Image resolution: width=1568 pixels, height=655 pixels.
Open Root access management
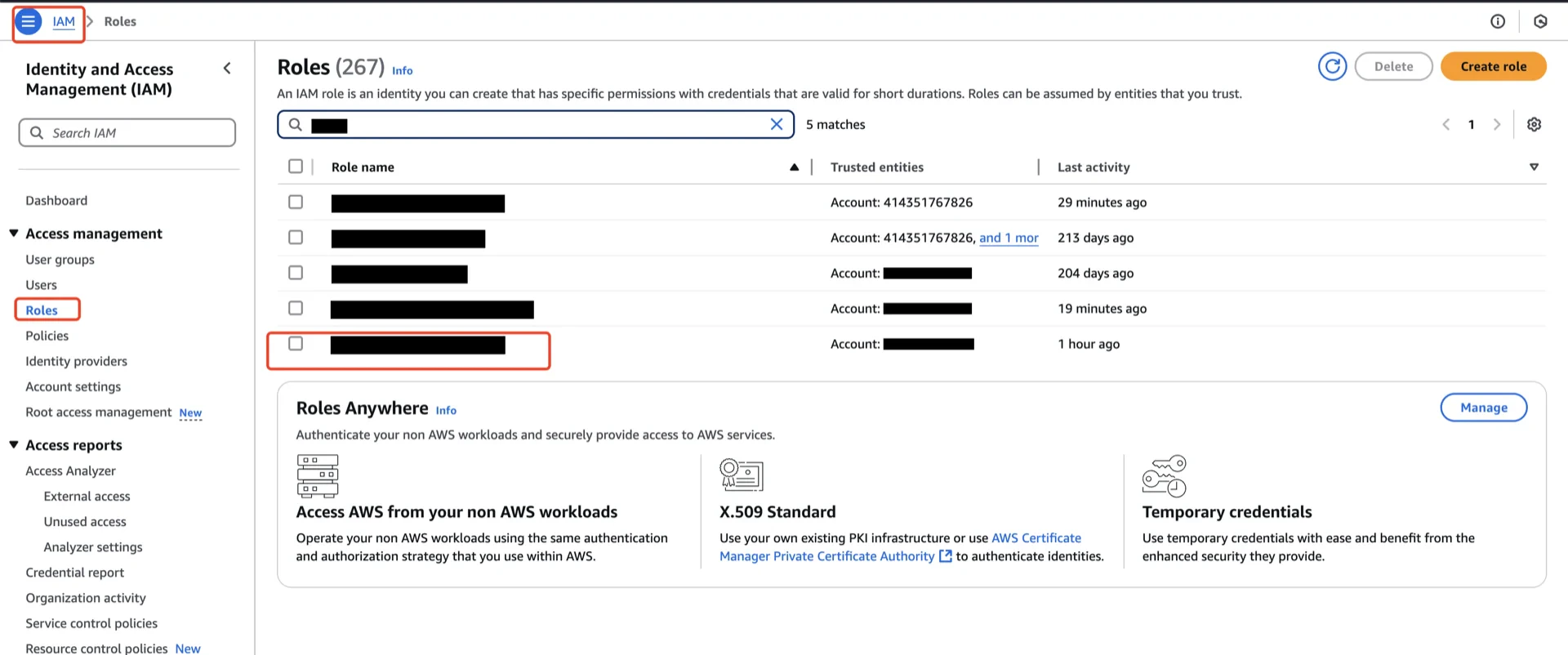click(98, 412)
